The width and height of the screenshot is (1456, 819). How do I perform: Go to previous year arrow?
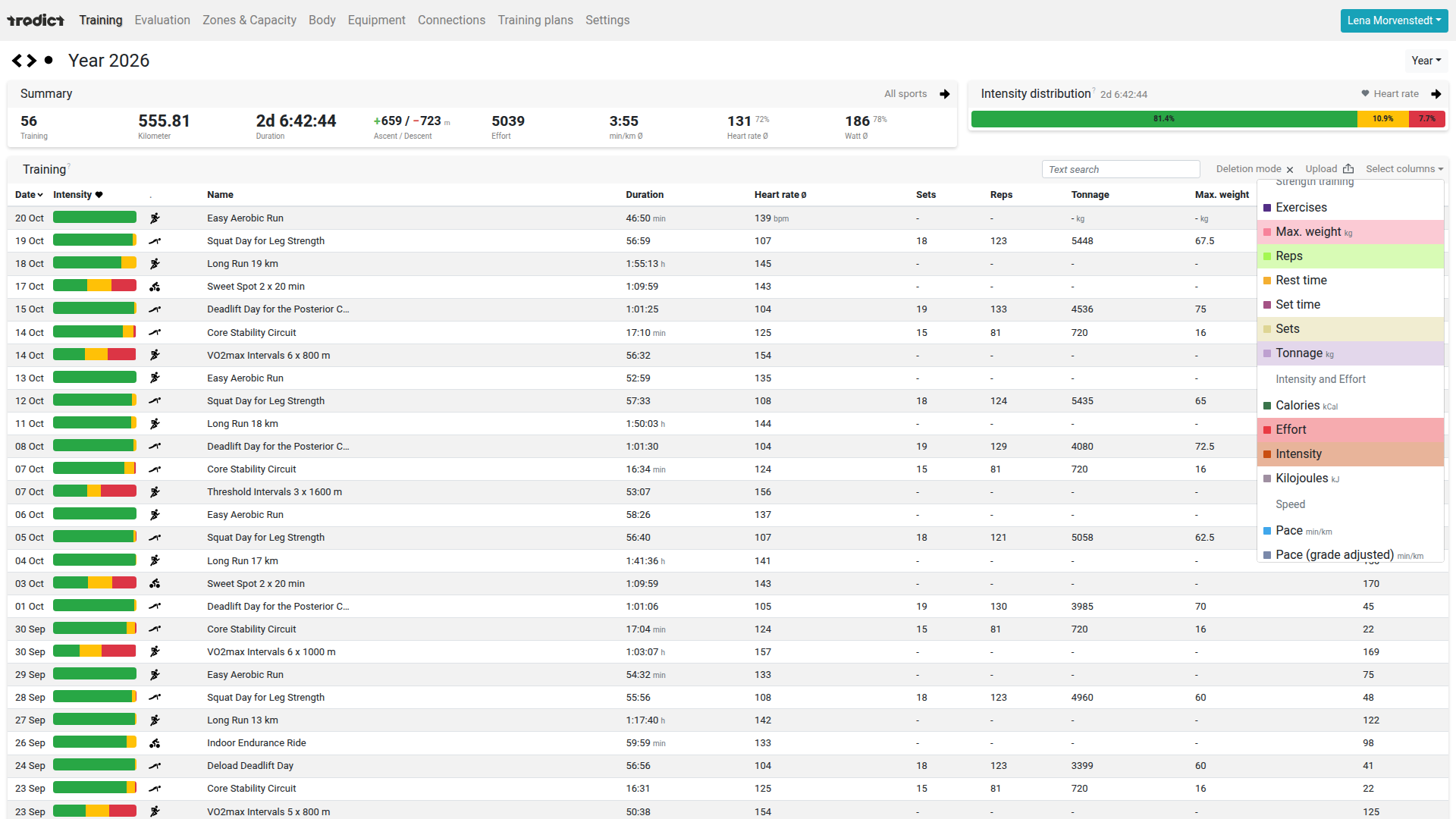(x=17, y=61)
